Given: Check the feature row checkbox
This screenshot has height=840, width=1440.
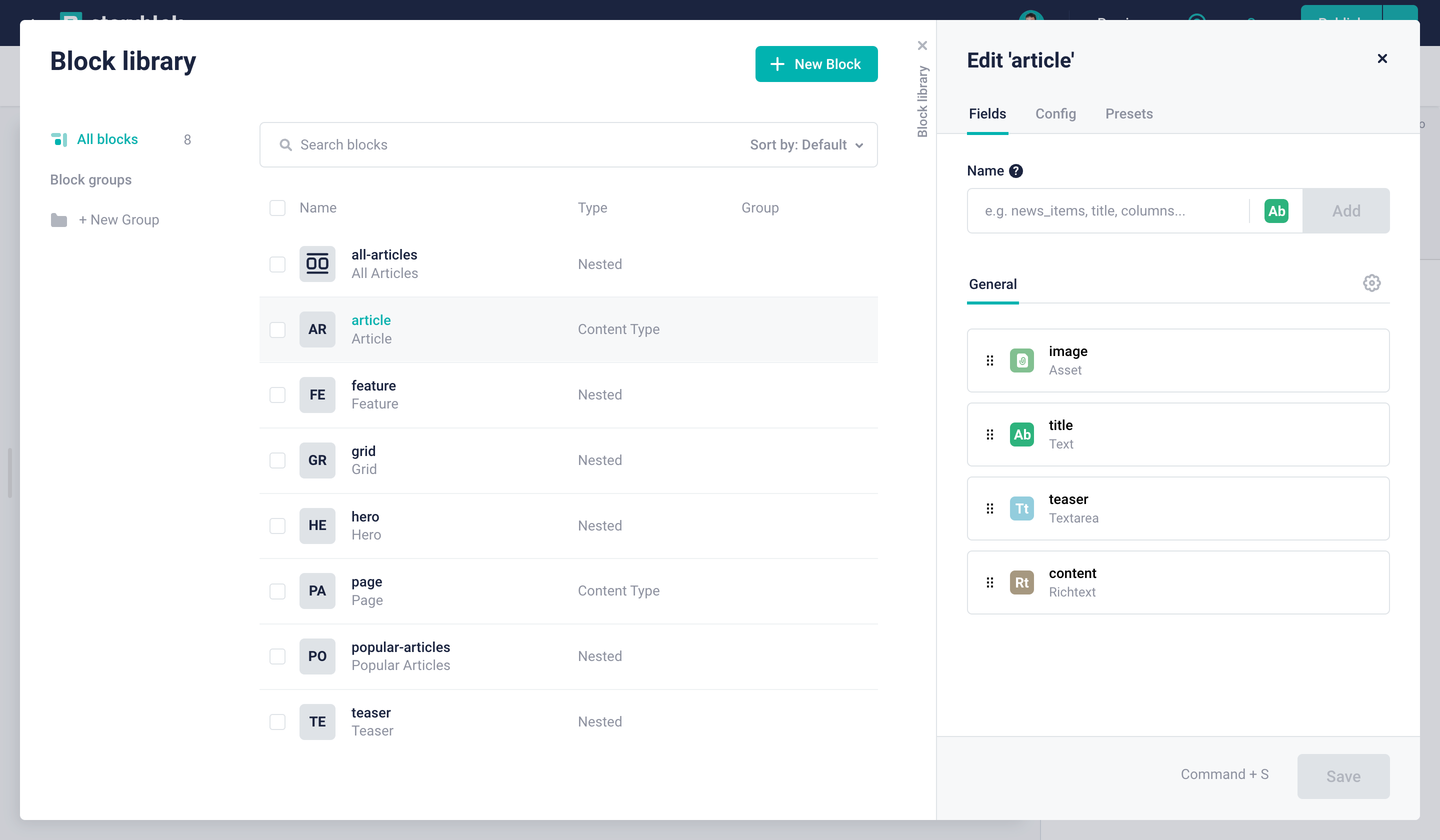Looking at the screenshot, I should click(277, 395).
